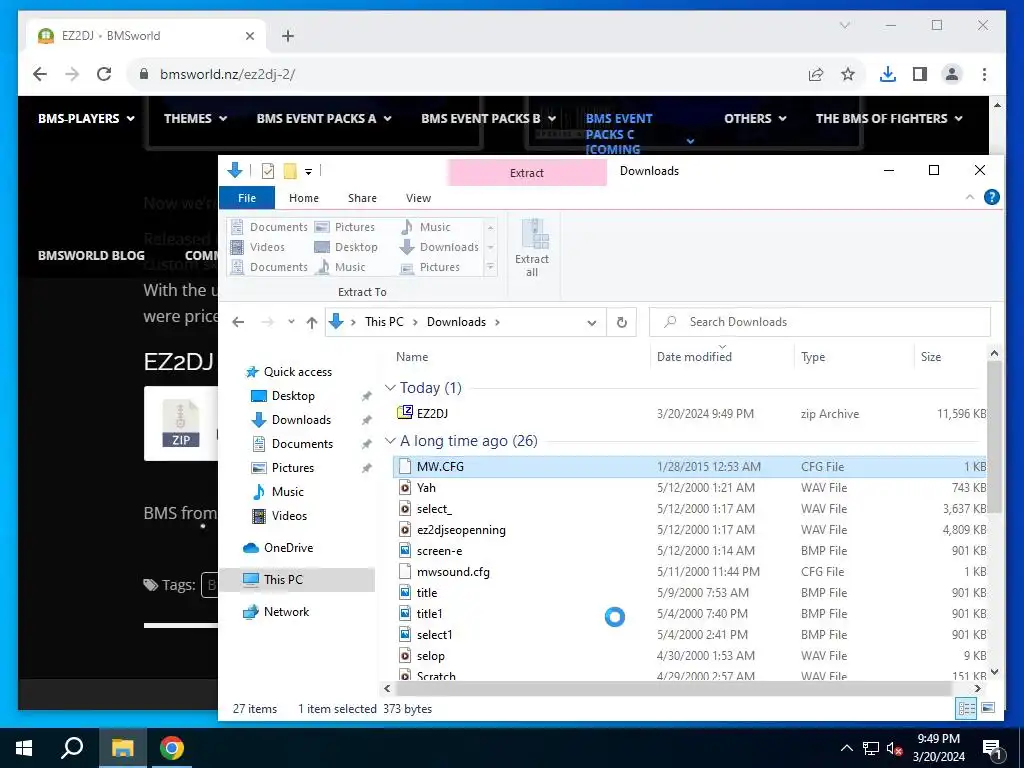This screenshot has height=768, width=1024.
Task: Click Properties icon in quick access toolbar
Action: click(x=268, y=171)
